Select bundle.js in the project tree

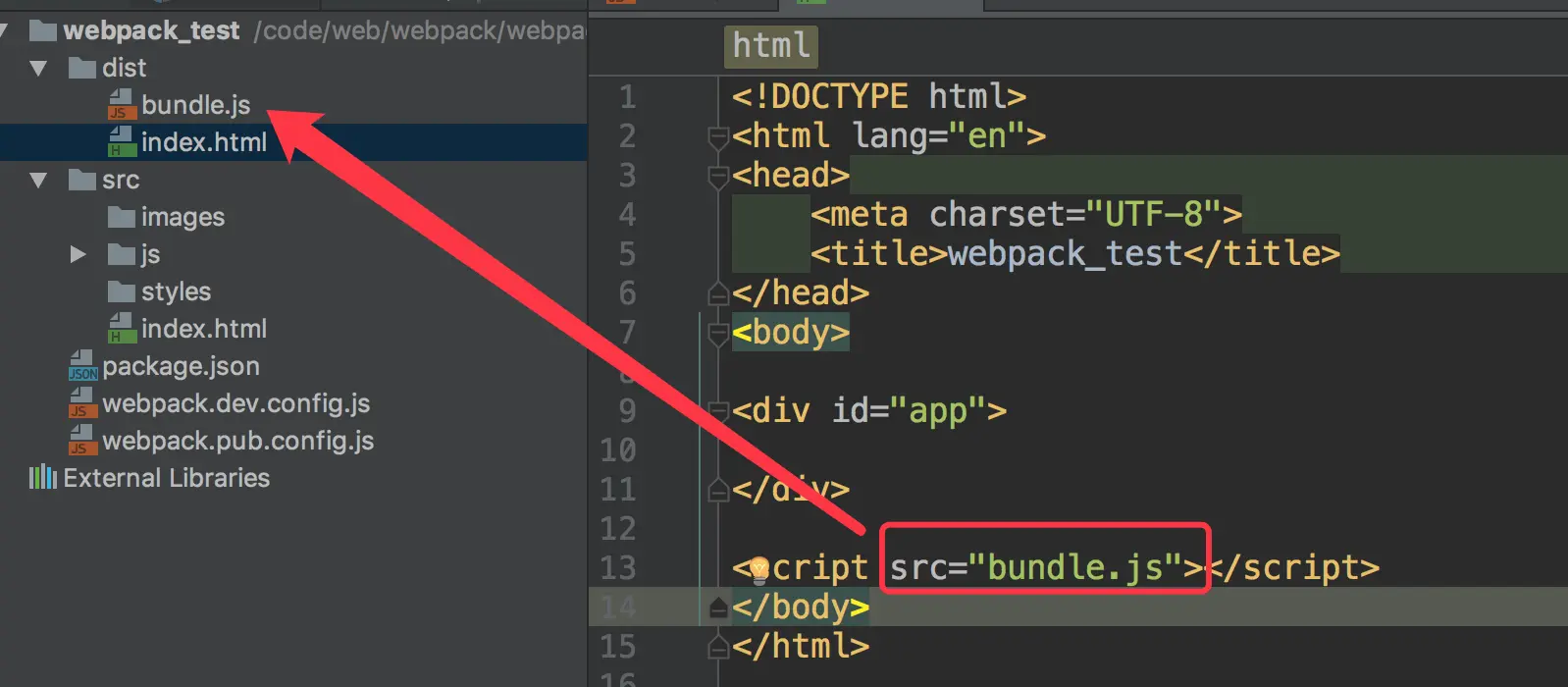(195, 105)
